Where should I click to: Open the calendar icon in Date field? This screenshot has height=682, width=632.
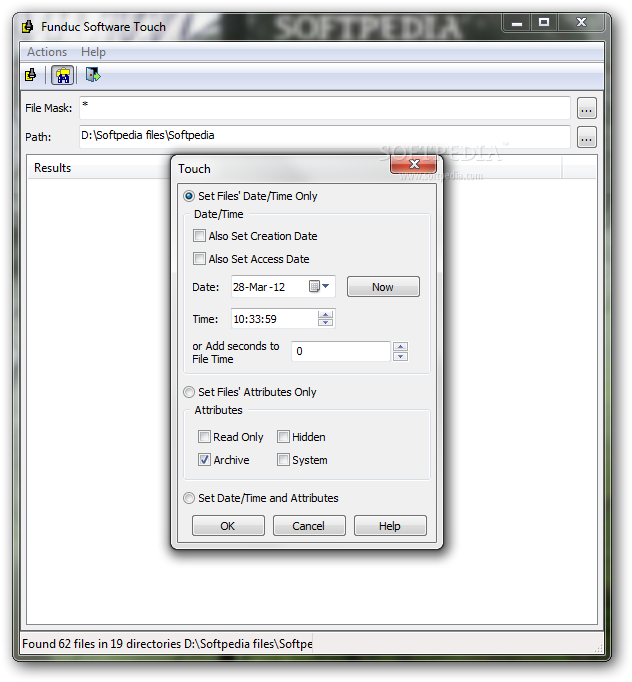319,286
